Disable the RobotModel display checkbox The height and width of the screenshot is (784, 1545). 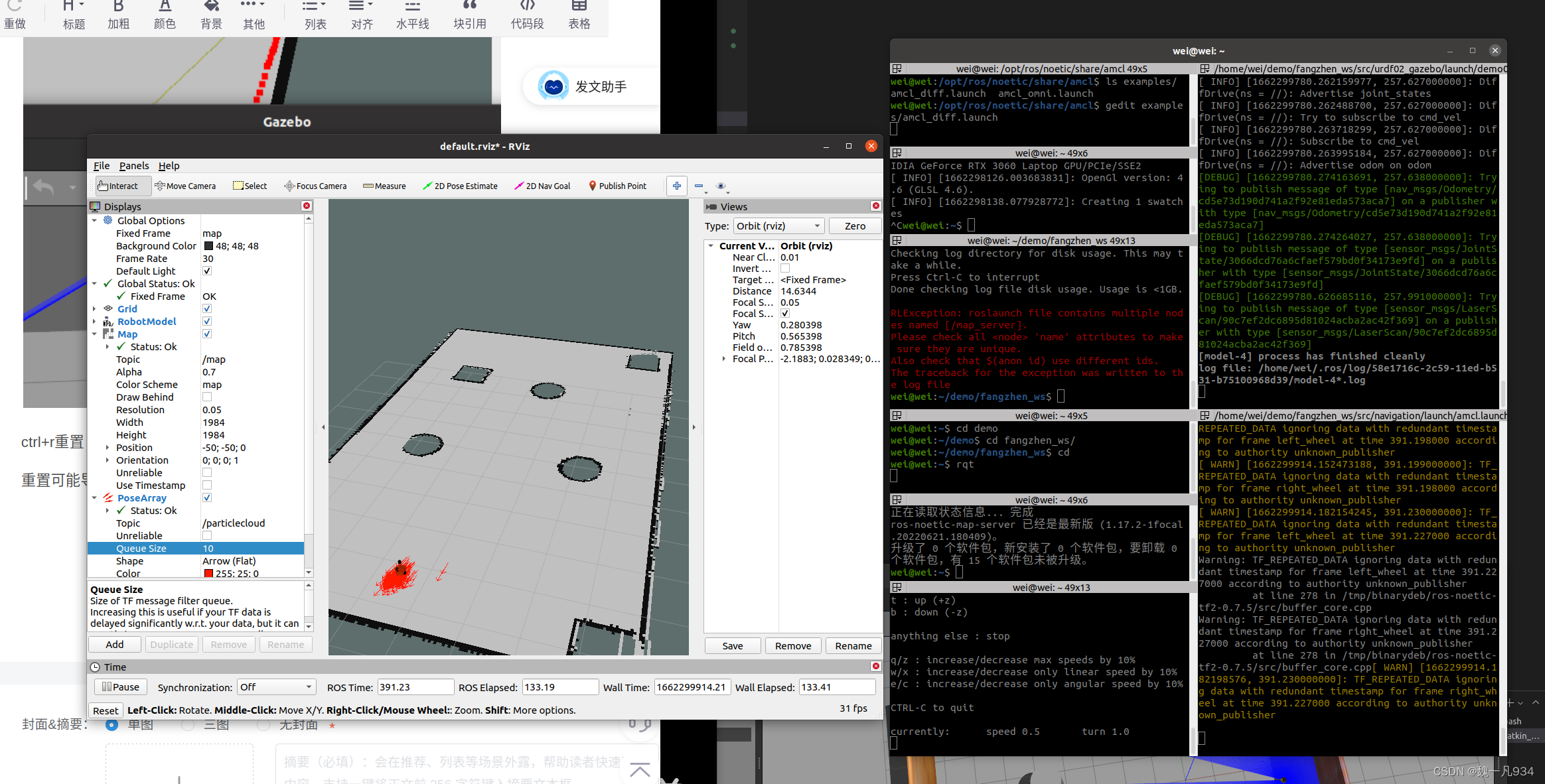[x=207, y=322]
